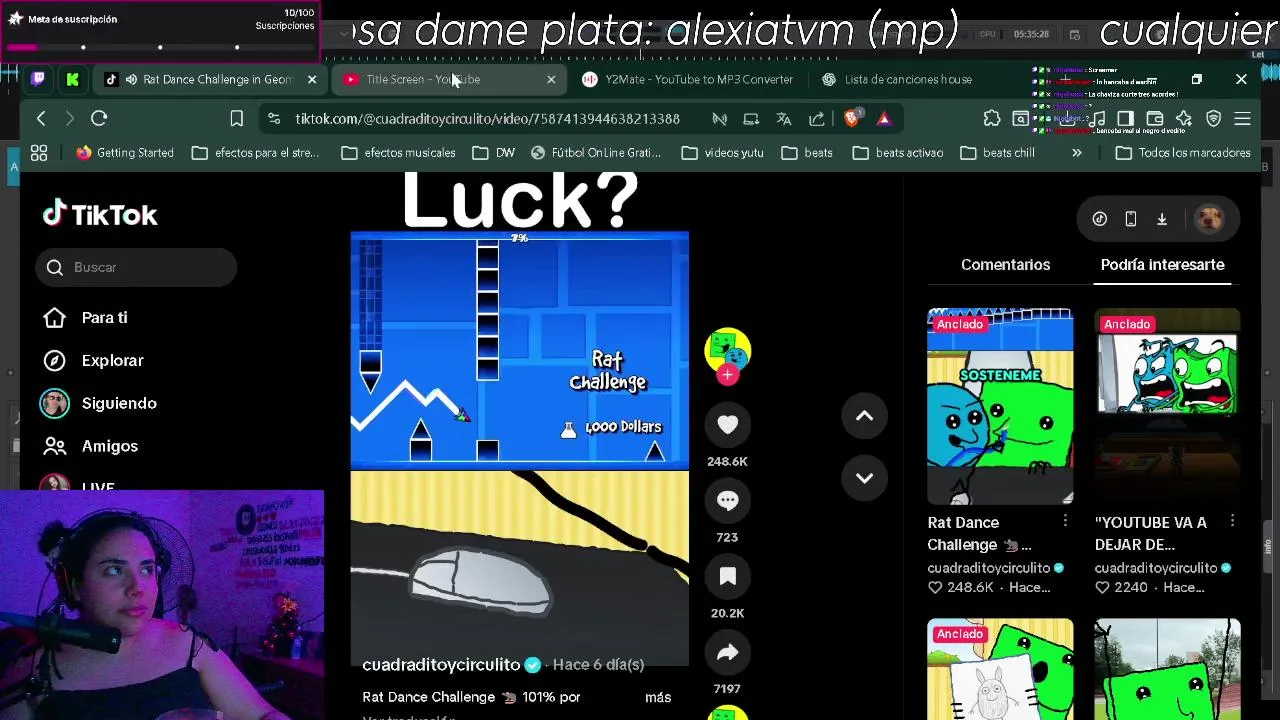Switch to the Y2Mate MP3 Converter tab
The height and width of the screenshot is (720, 1280).
pyautogui.click(x=690, y=79)
